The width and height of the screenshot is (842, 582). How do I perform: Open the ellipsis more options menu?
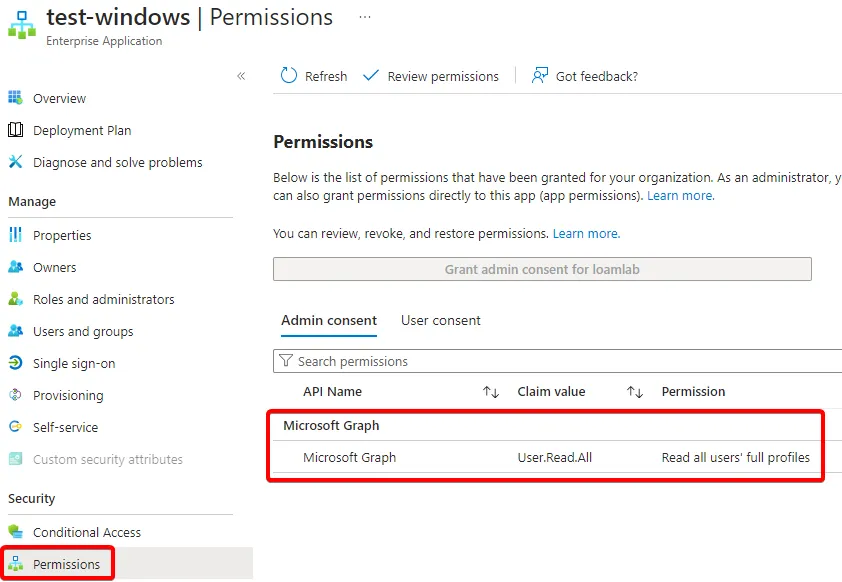point(365,17)
